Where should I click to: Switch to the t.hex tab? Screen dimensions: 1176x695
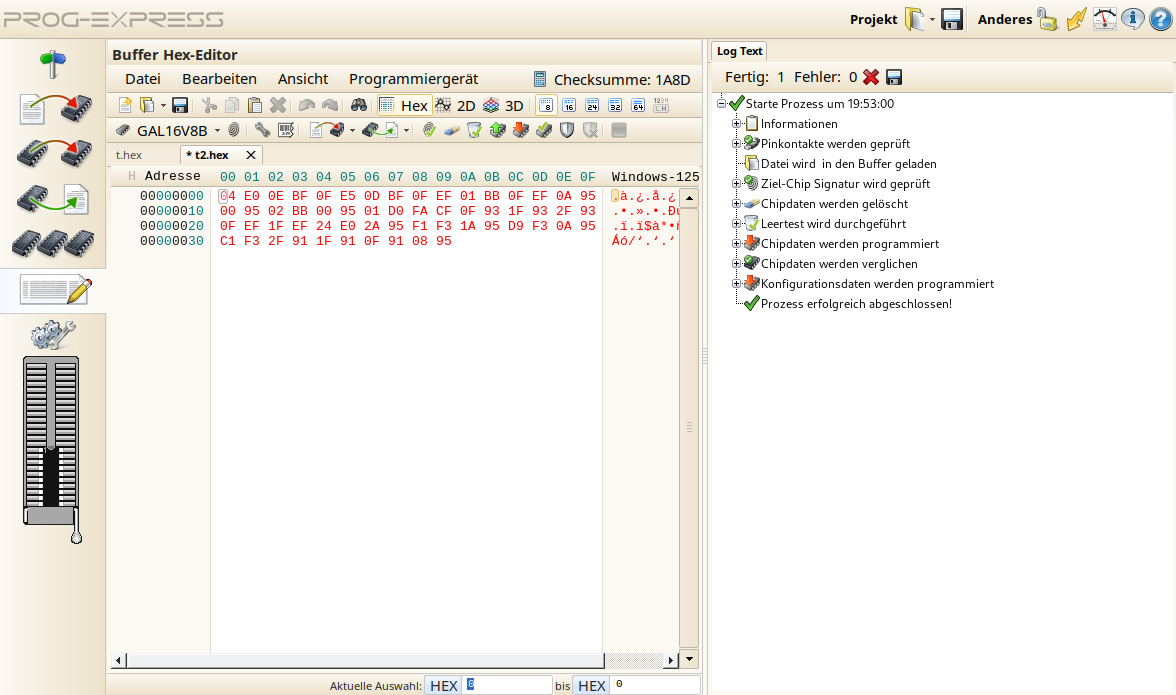pos(129,155)
